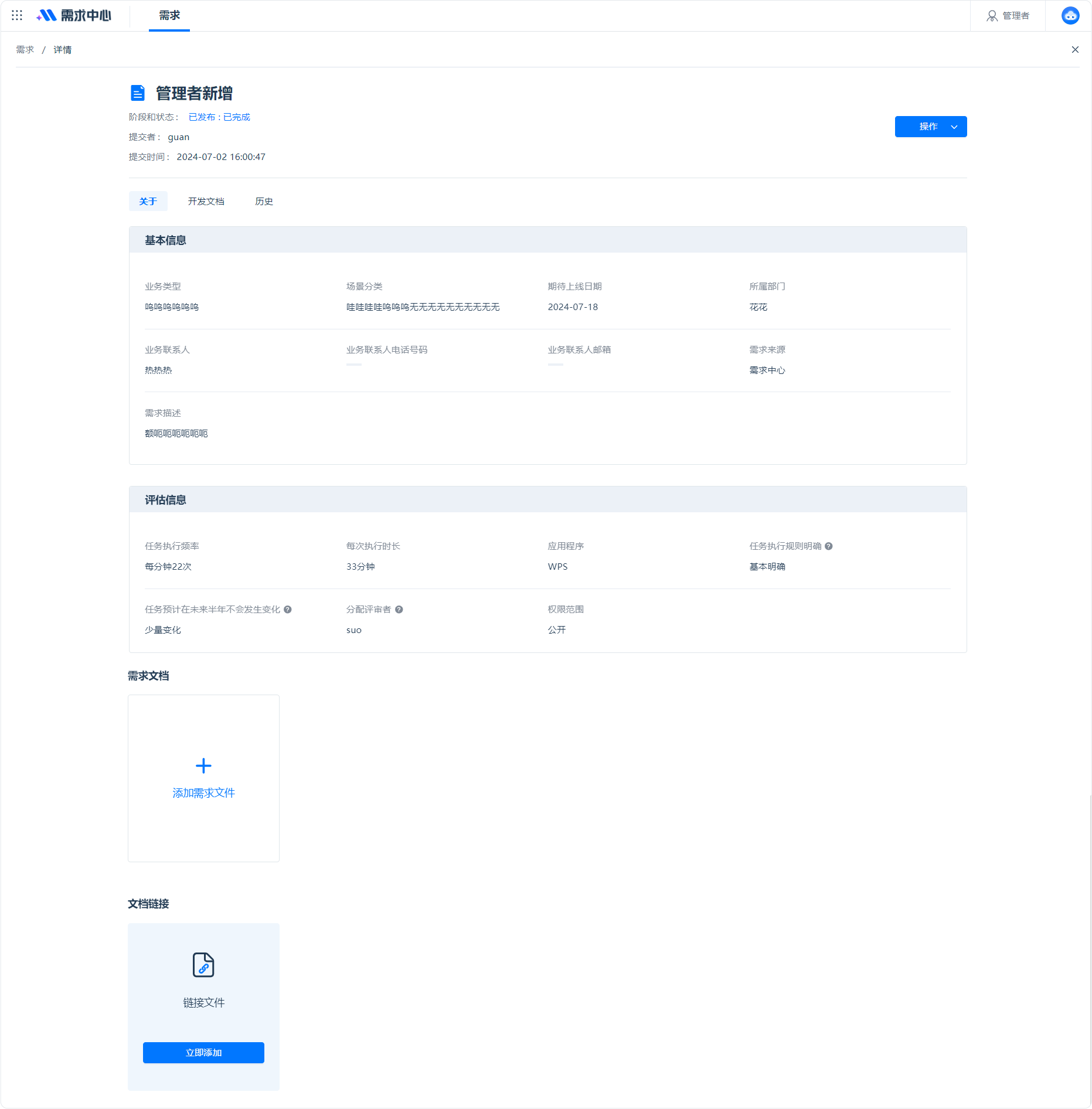
Task: Click the 操作 button
Action: (928, 127)
